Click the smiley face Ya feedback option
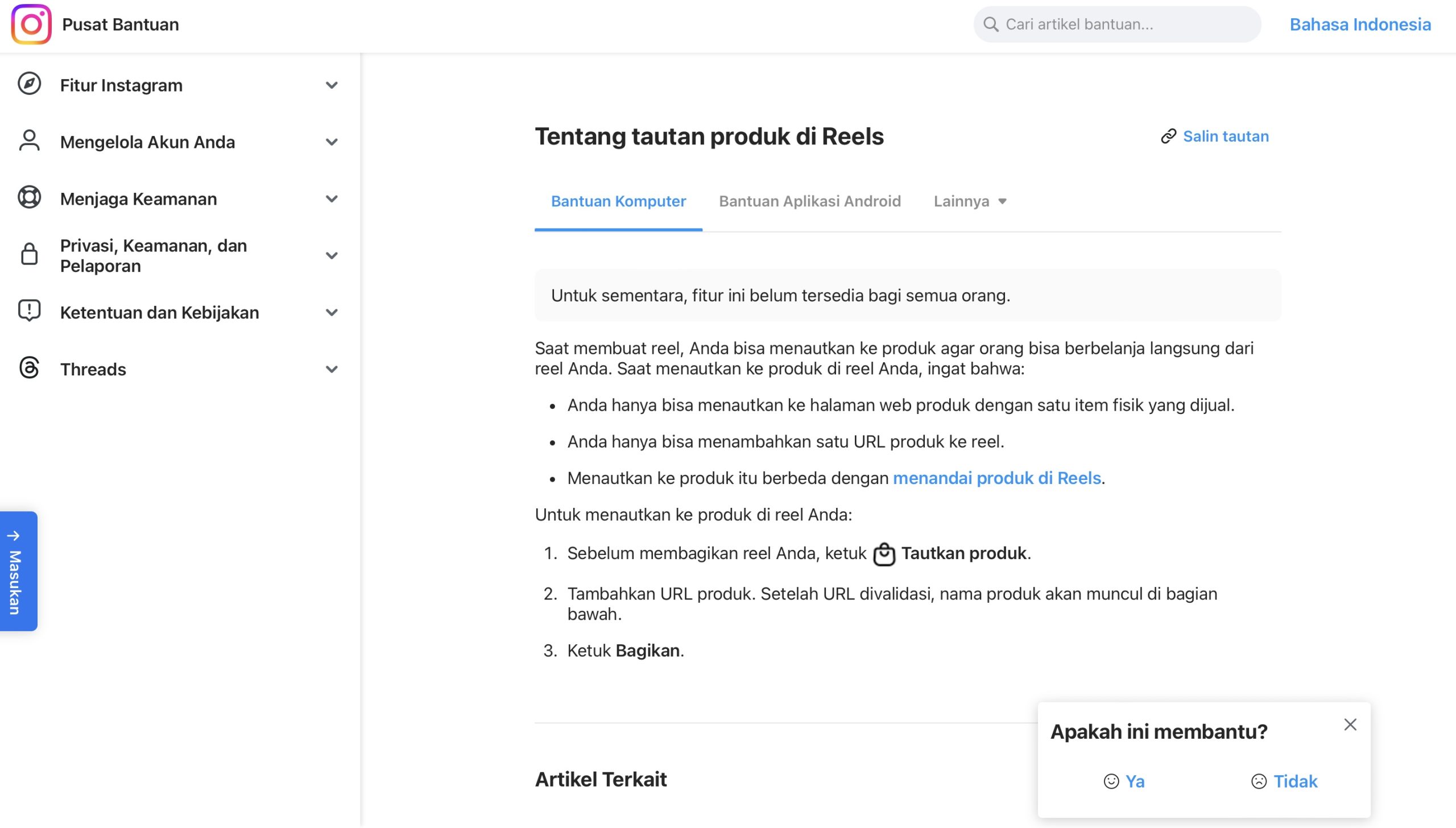The width and height of the screenshot is (1456, 828). tap(1124, 781)
